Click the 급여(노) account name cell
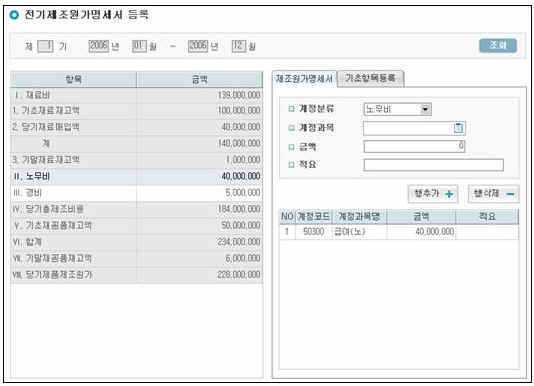This screenshot has width=534, height=386. (x=359, y=232)
